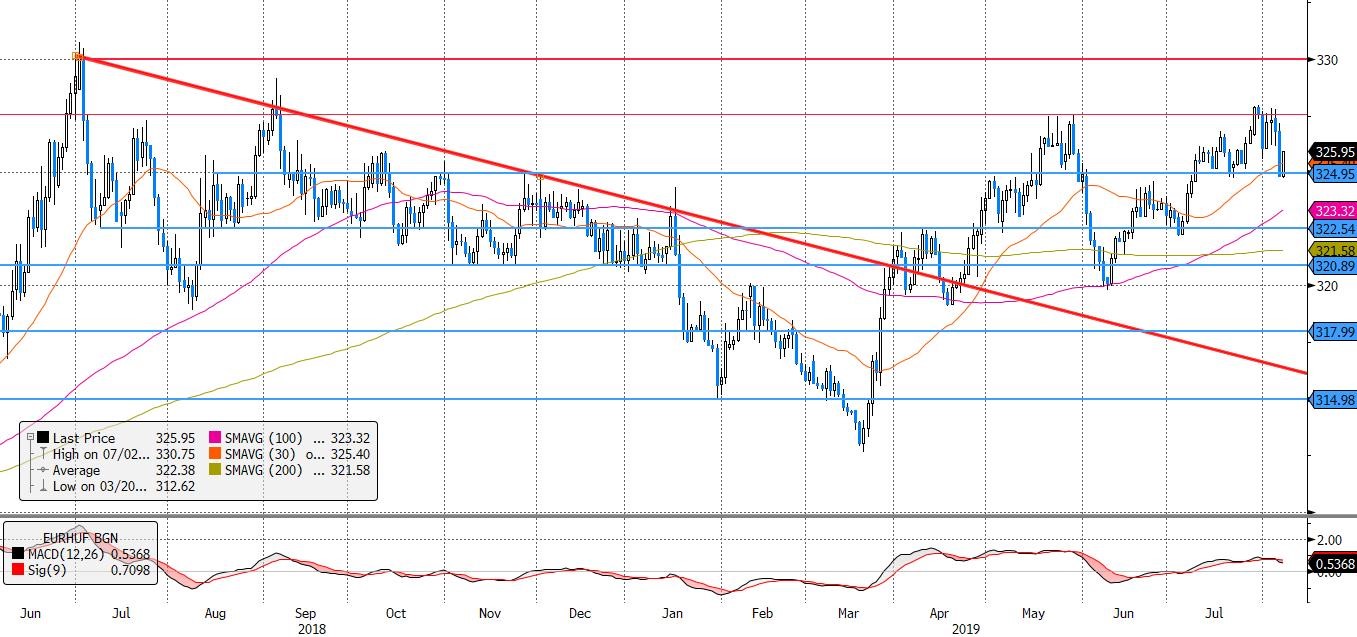Click the SMAVG (30) value 325.40 in legend
The height and width of the screenshot is (637, 1357).
[x=350, y=454]
